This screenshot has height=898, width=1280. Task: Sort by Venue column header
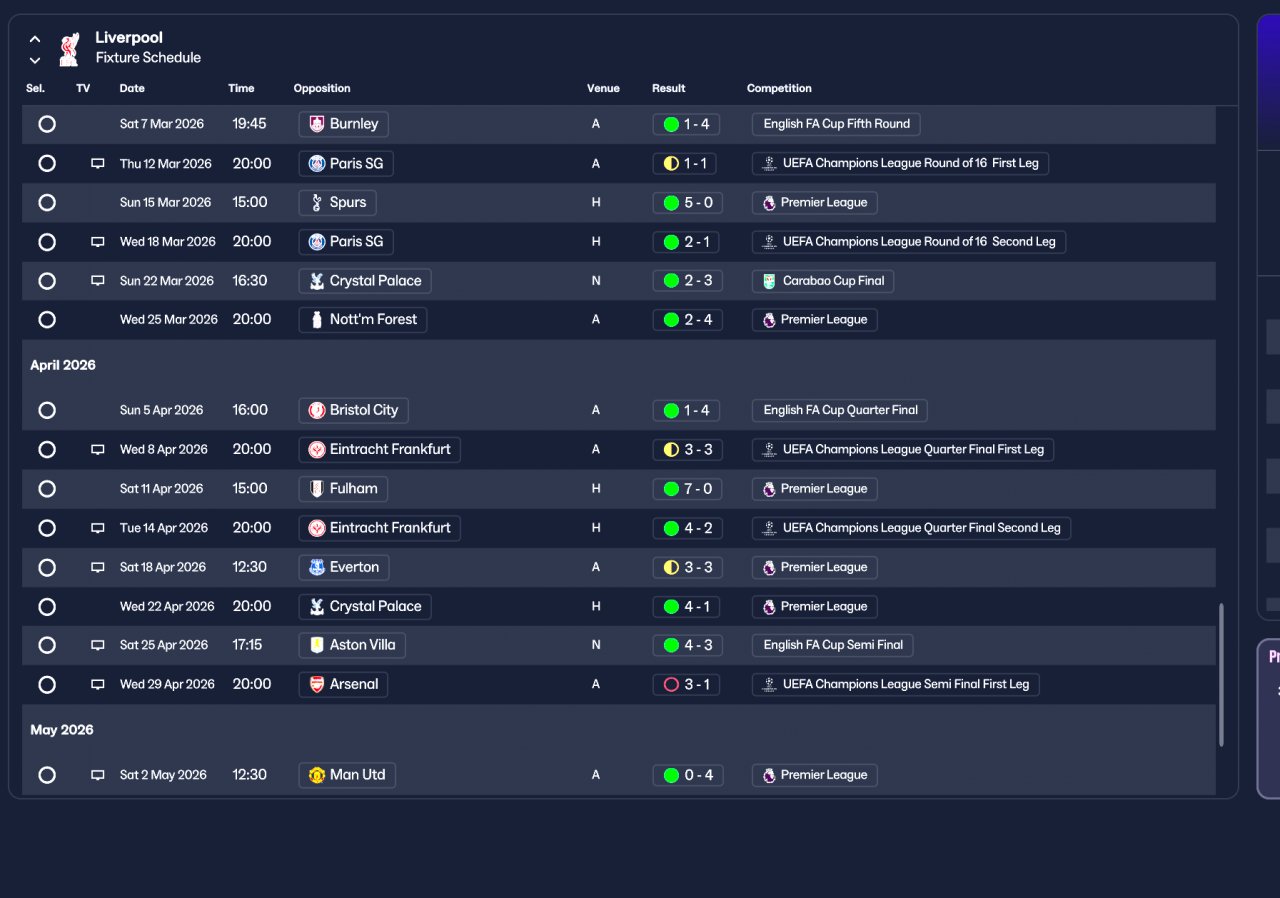[x=603, y=88]
